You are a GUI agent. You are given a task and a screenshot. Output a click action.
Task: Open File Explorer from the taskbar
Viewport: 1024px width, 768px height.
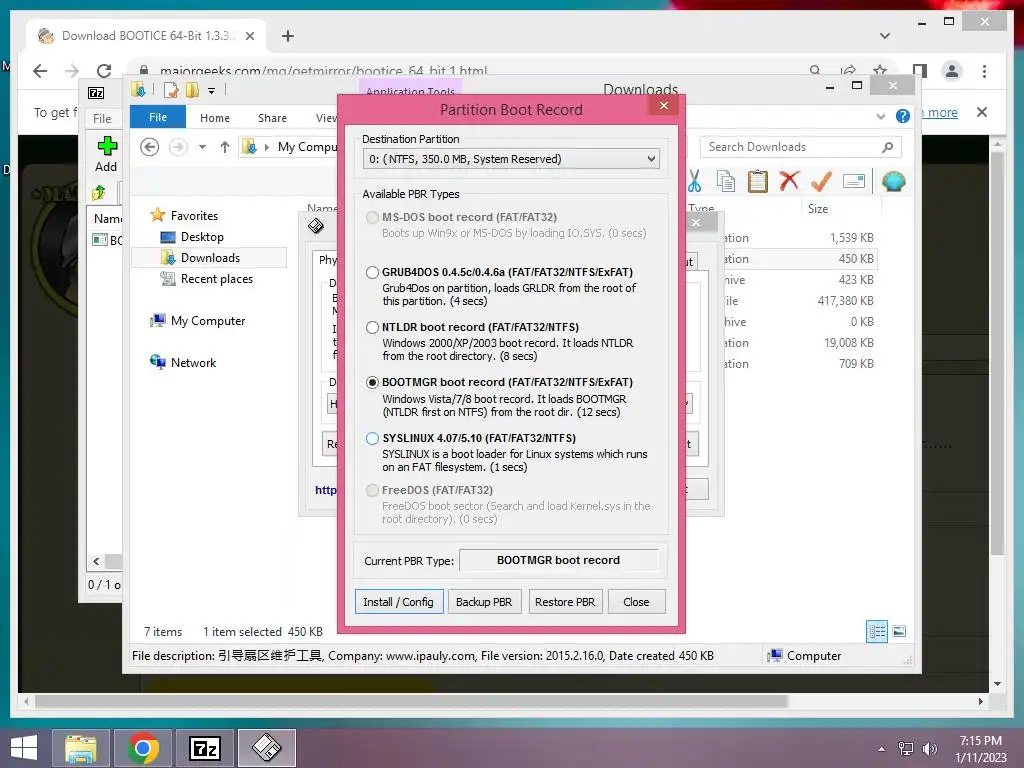(81, 748)
